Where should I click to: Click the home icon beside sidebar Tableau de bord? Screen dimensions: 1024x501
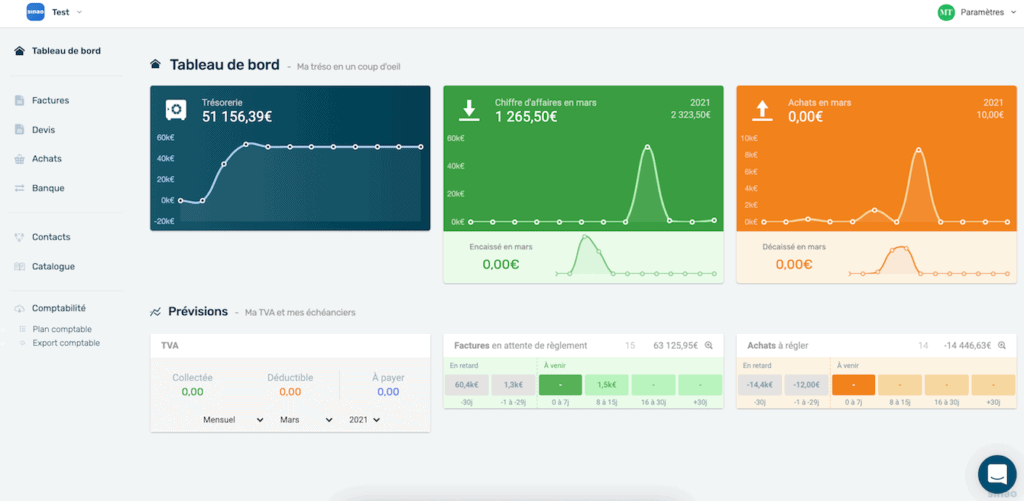20,51
